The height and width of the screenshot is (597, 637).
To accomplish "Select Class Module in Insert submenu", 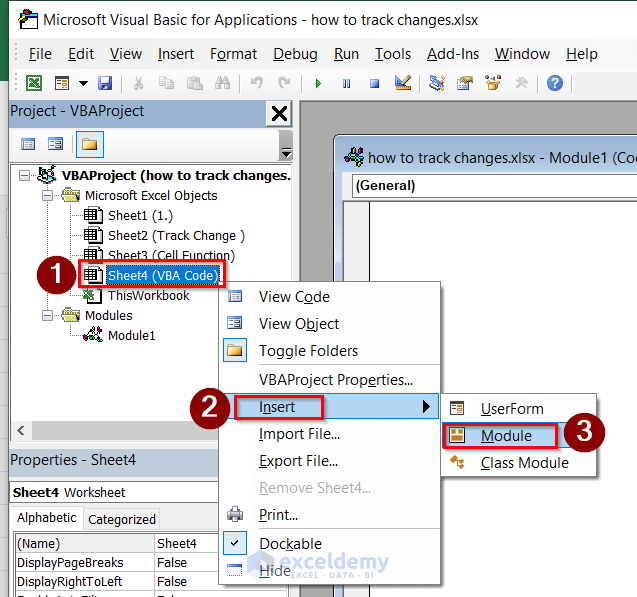I will [x=518, y=463].
